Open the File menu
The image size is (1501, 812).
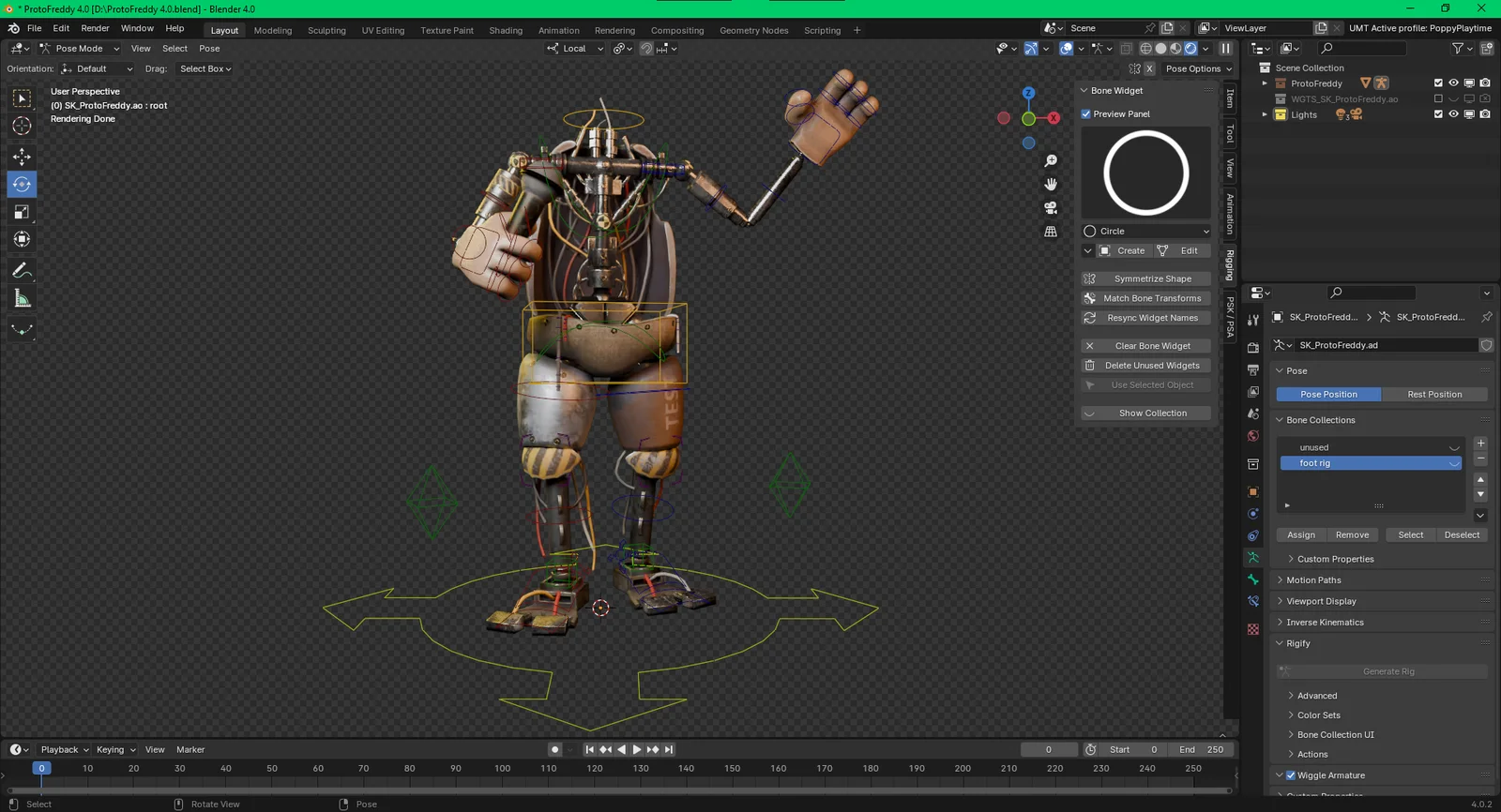click(x=35, y=28)
